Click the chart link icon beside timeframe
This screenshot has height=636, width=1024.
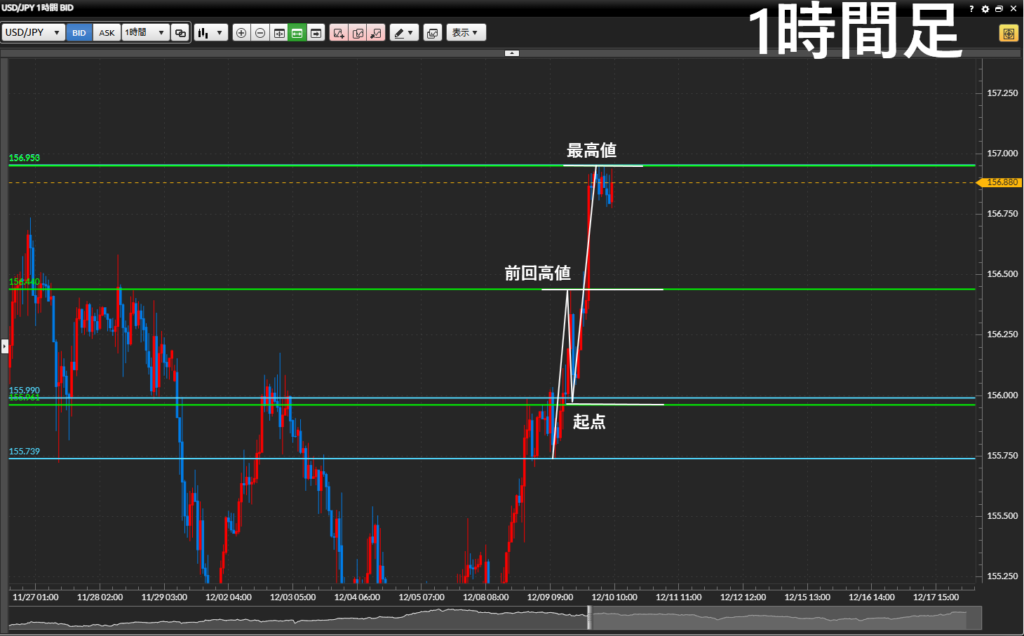[180, 33]
